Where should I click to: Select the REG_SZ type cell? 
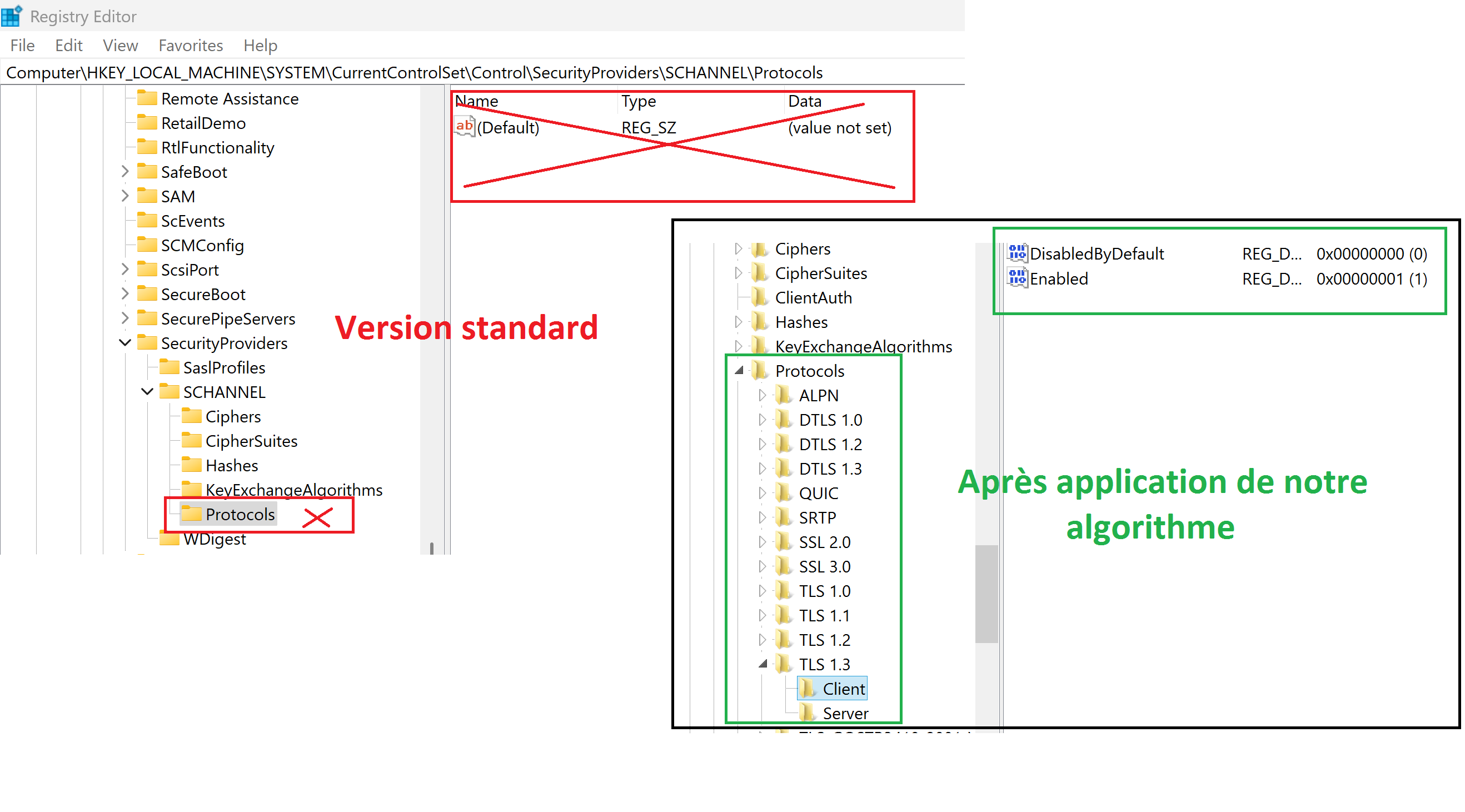[x=649, y=128]
